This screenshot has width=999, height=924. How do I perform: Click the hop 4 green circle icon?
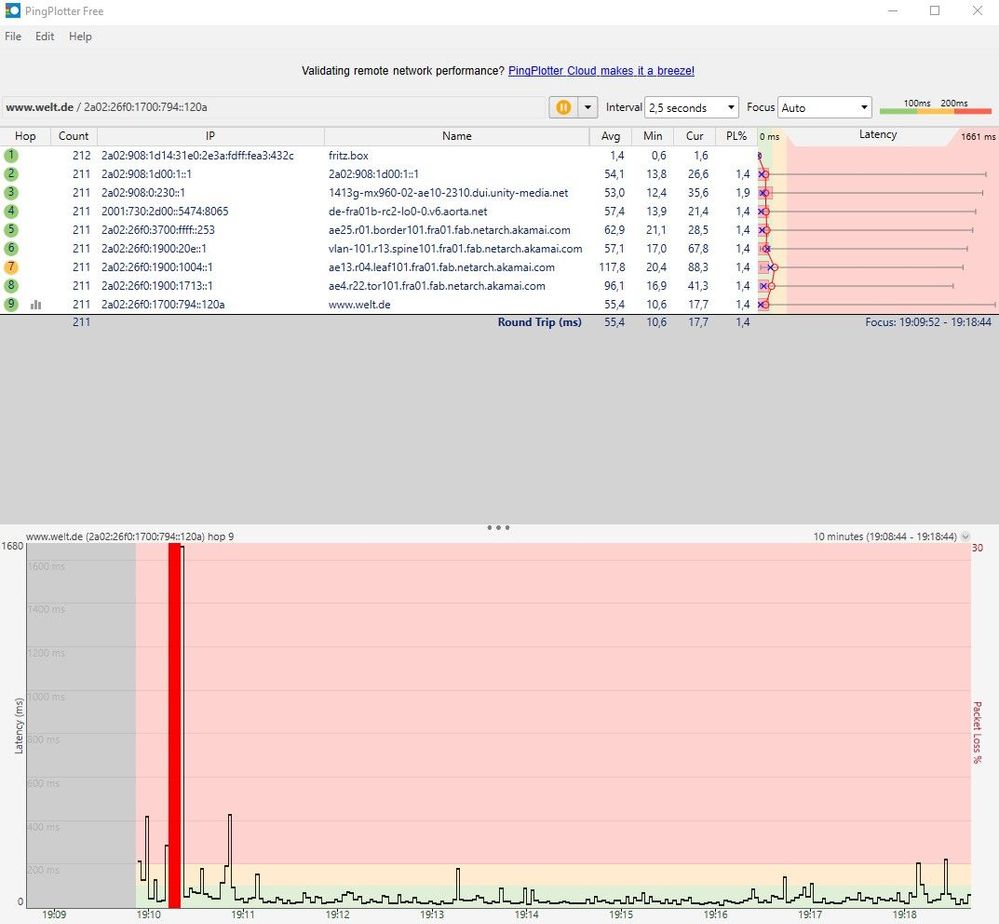[x=11, y=211]
